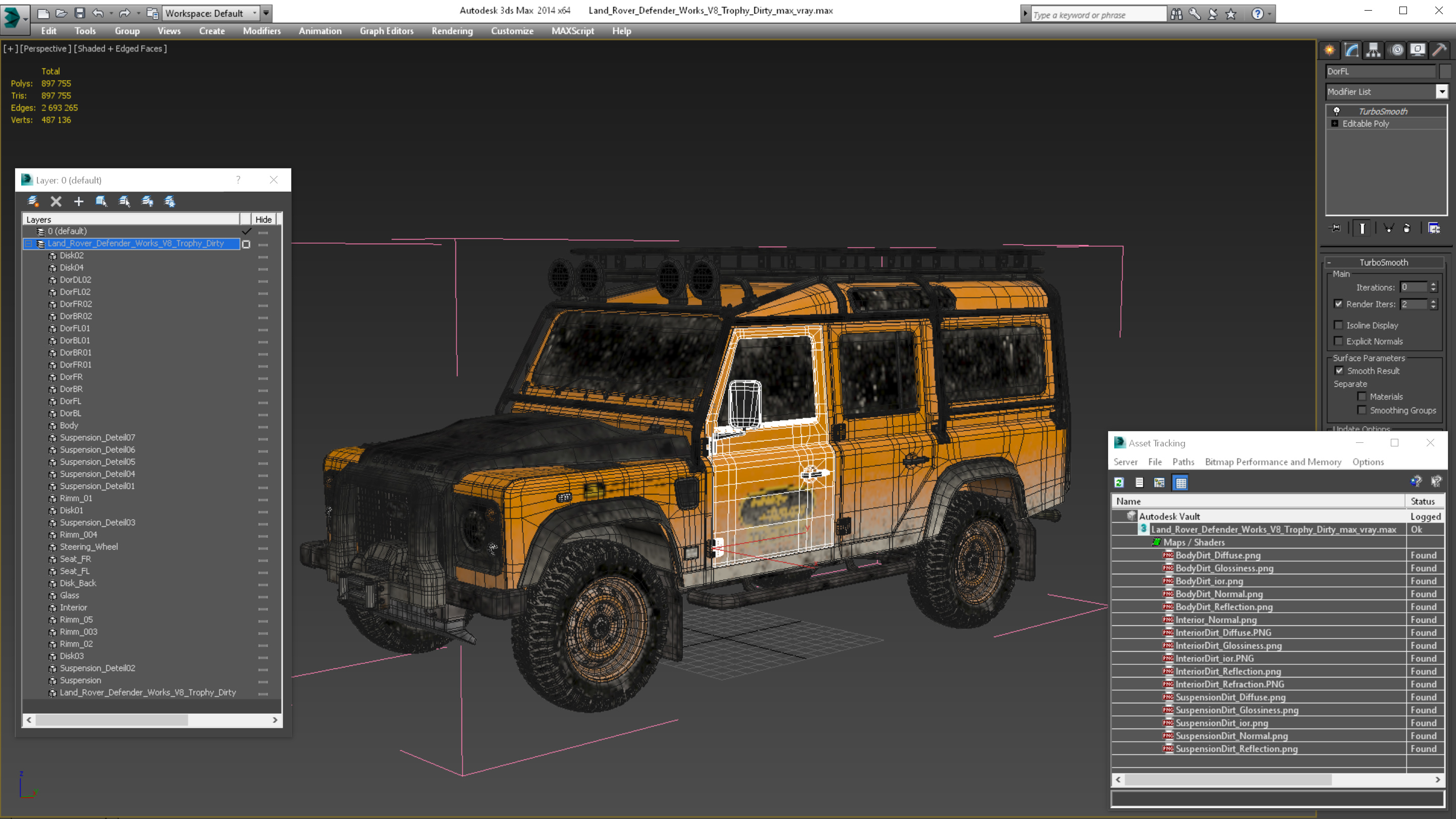Open Undo history dropdown arrow
This screenshot has height=819, width=1456.
[111, 13]
